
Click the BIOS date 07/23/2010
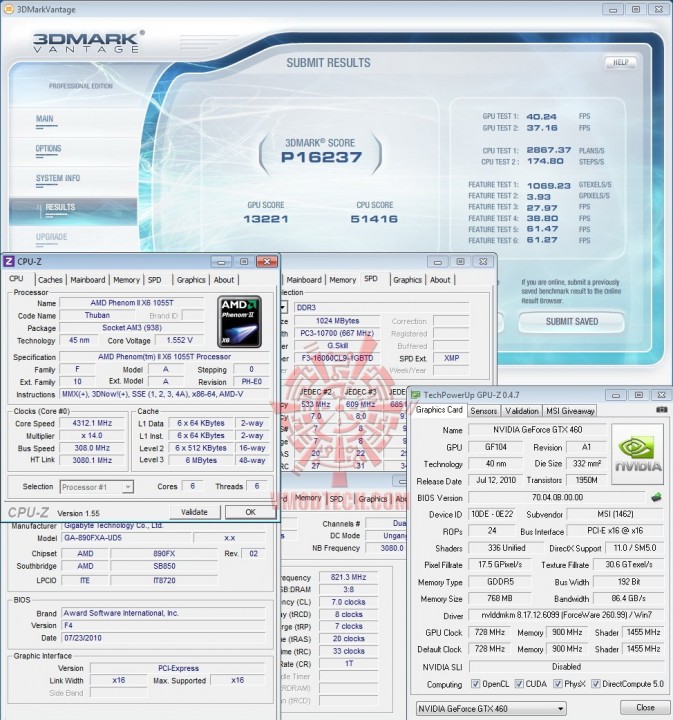(163, 638)
